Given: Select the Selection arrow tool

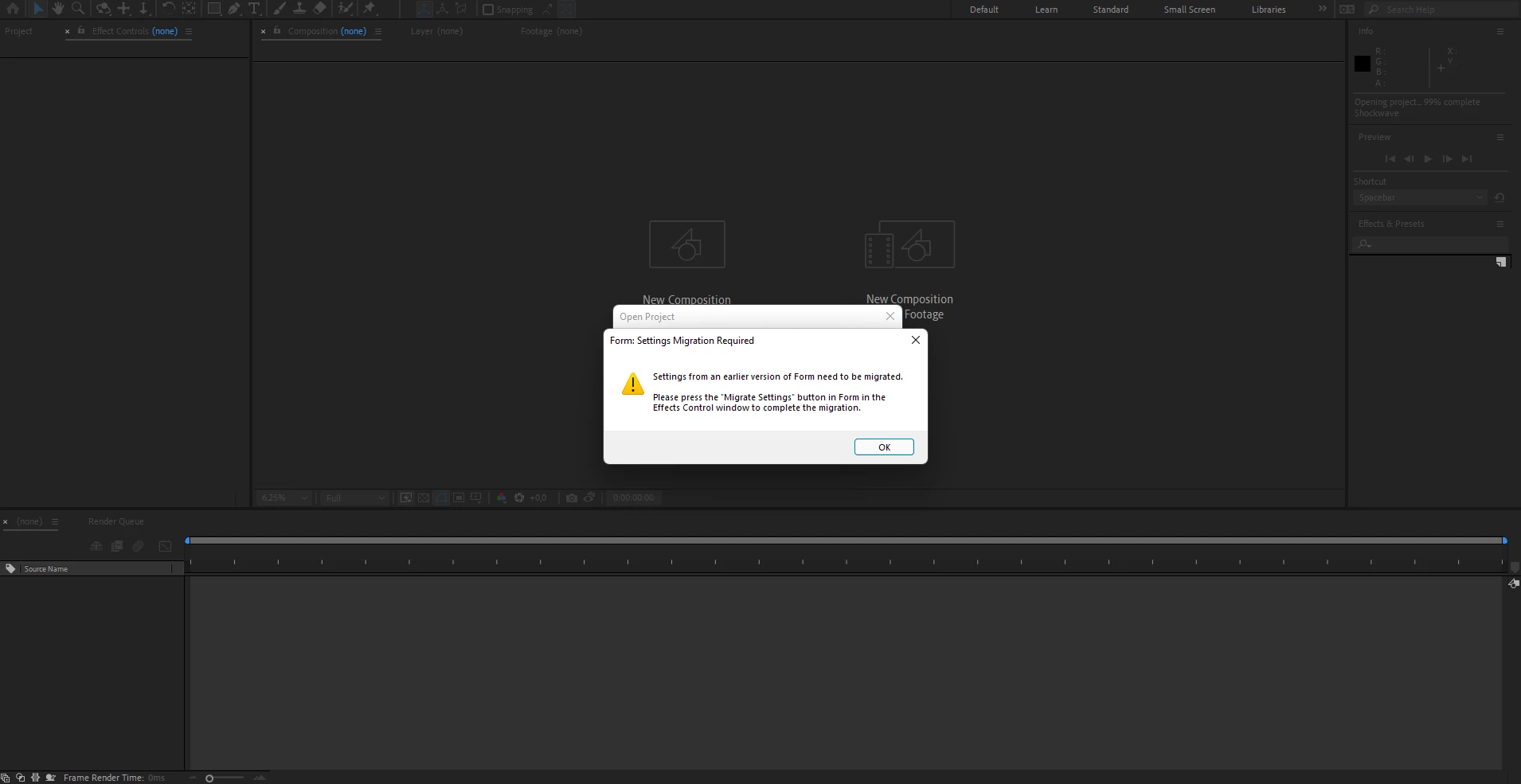Looking at the screenshot, I should 37,9.
